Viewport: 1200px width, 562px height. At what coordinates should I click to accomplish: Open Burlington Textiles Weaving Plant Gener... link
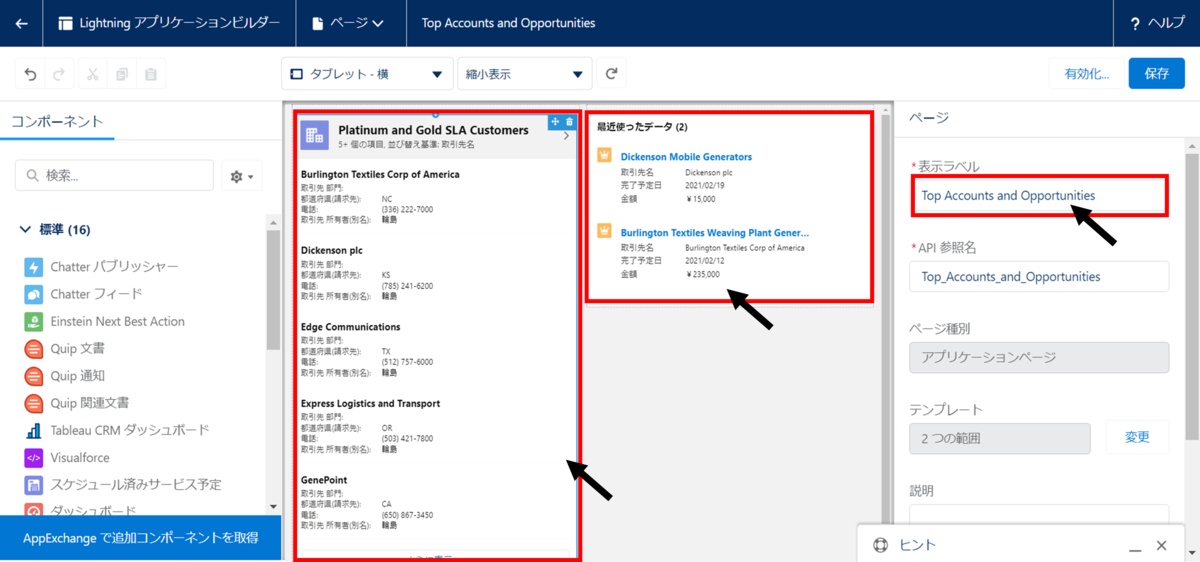(715, 233)
